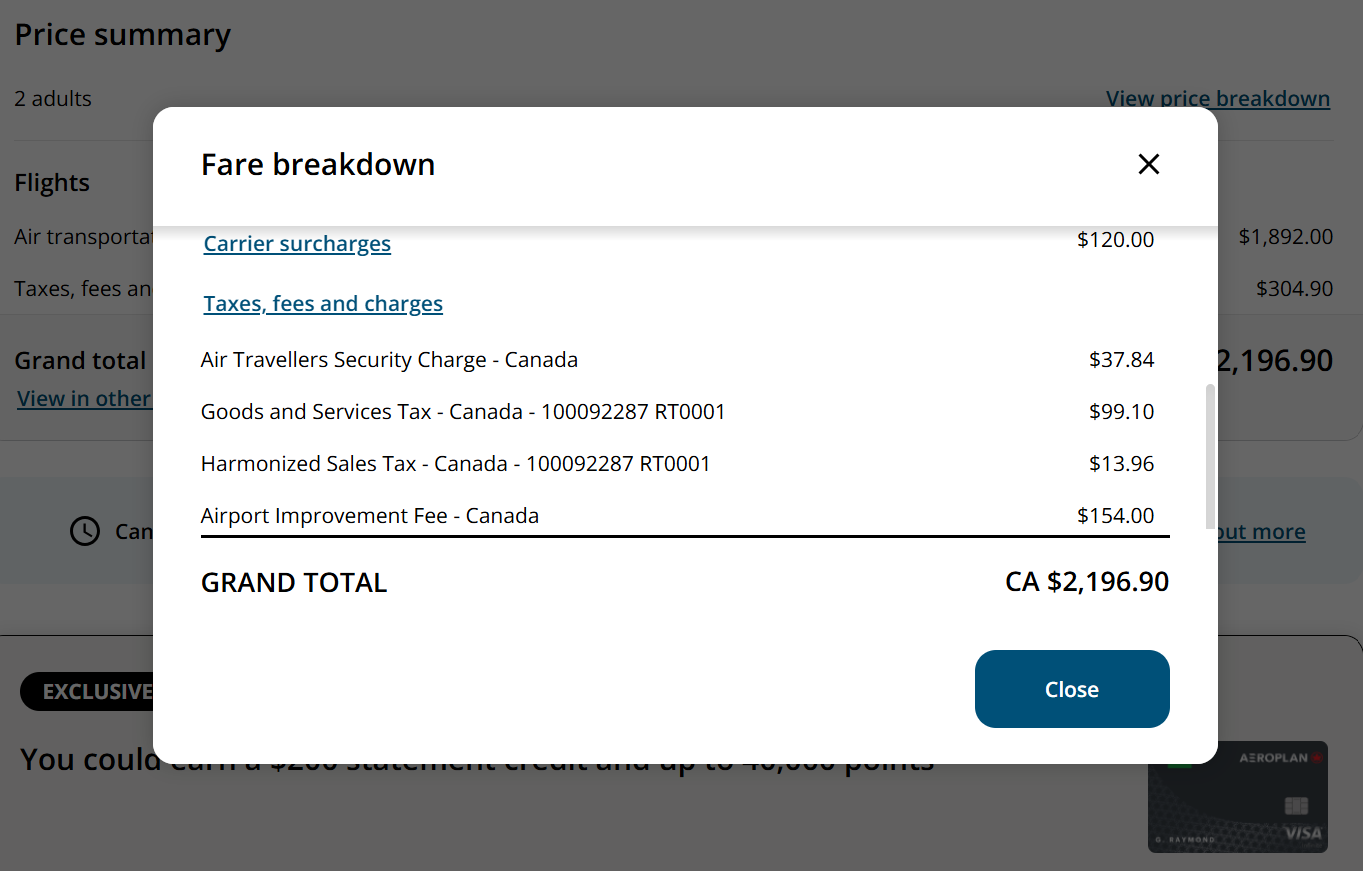Click the CA $2,196.90 total amount
This screenshot has height=871, width=1363.
1086,582
